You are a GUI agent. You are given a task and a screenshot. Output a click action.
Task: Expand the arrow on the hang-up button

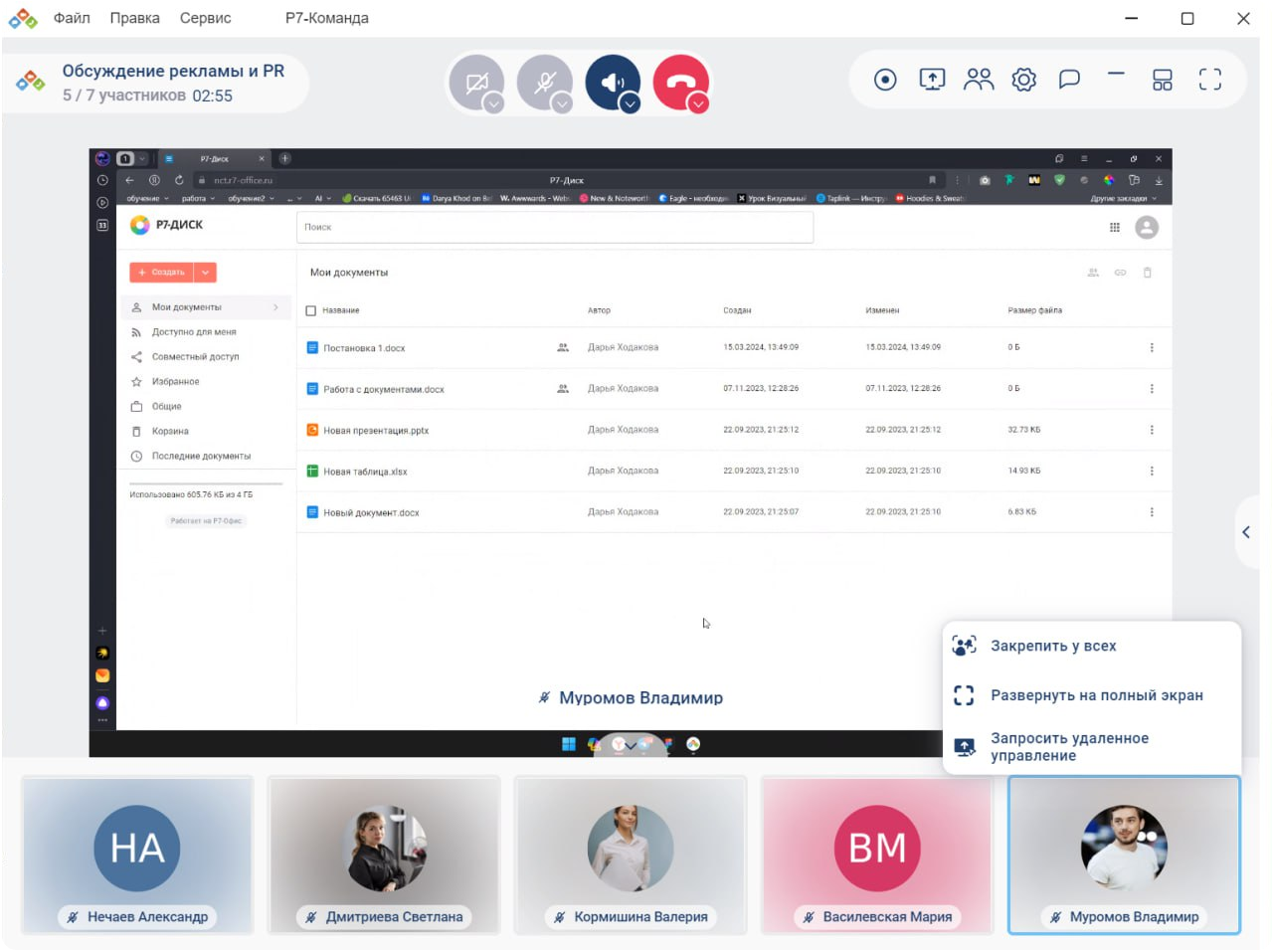pyautogui.click(x=699, y=103)
